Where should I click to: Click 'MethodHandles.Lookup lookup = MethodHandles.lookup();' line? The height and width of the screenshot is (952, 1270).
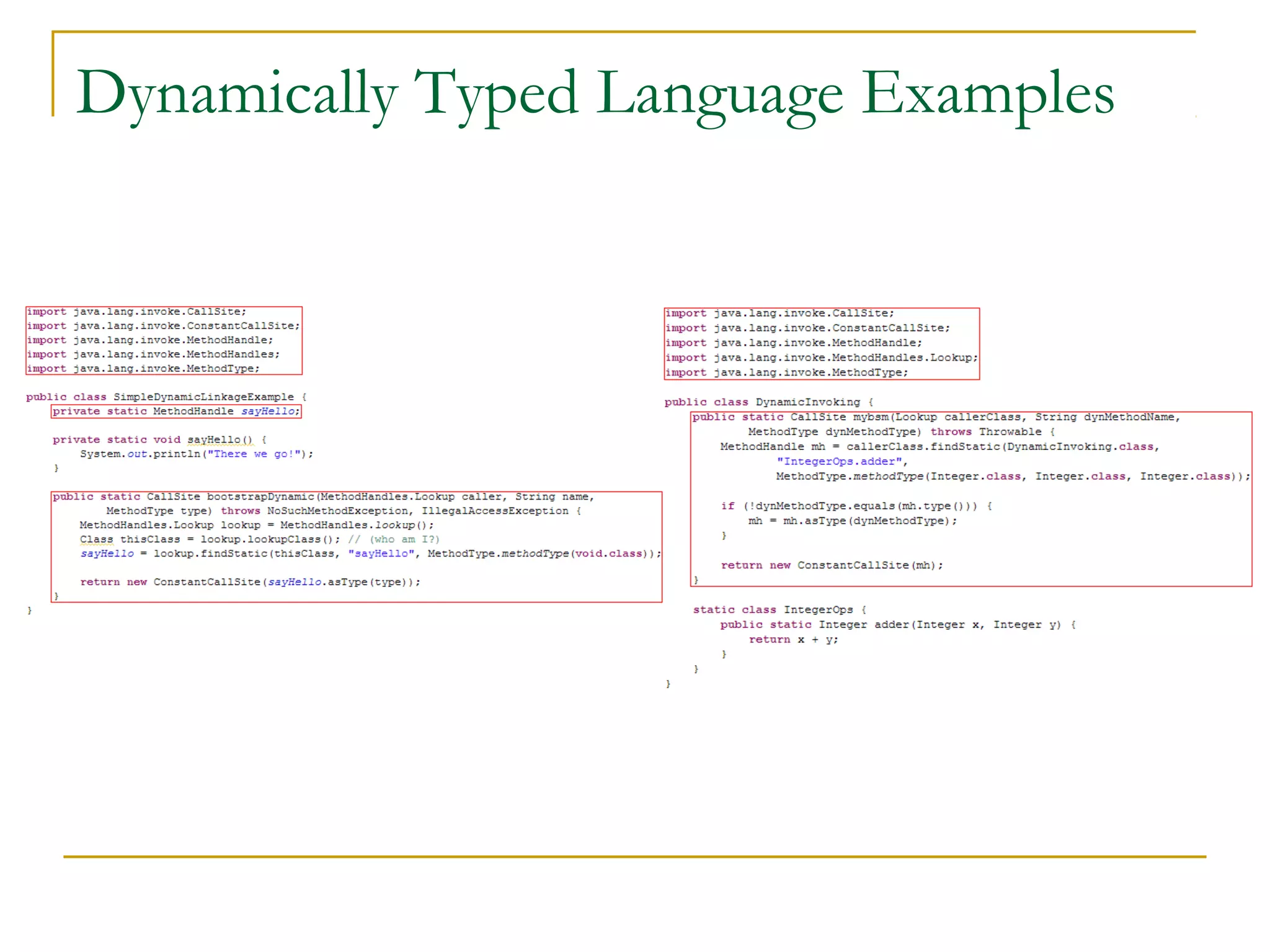(257, 526)
